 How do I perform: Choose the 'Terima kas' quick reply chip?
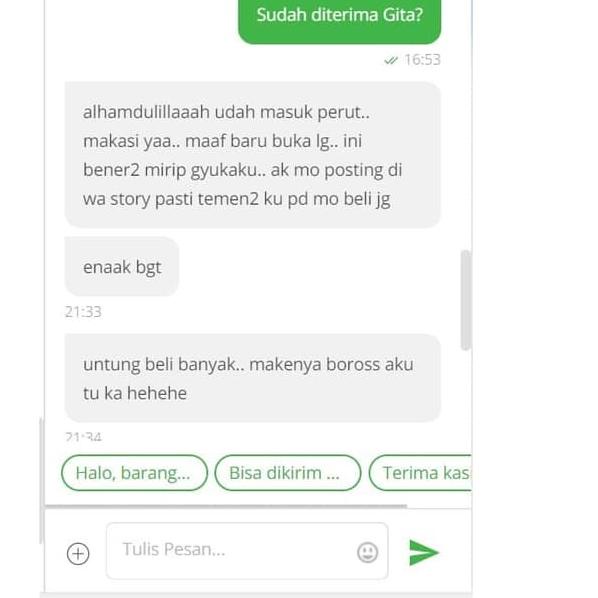coord(420,473)
